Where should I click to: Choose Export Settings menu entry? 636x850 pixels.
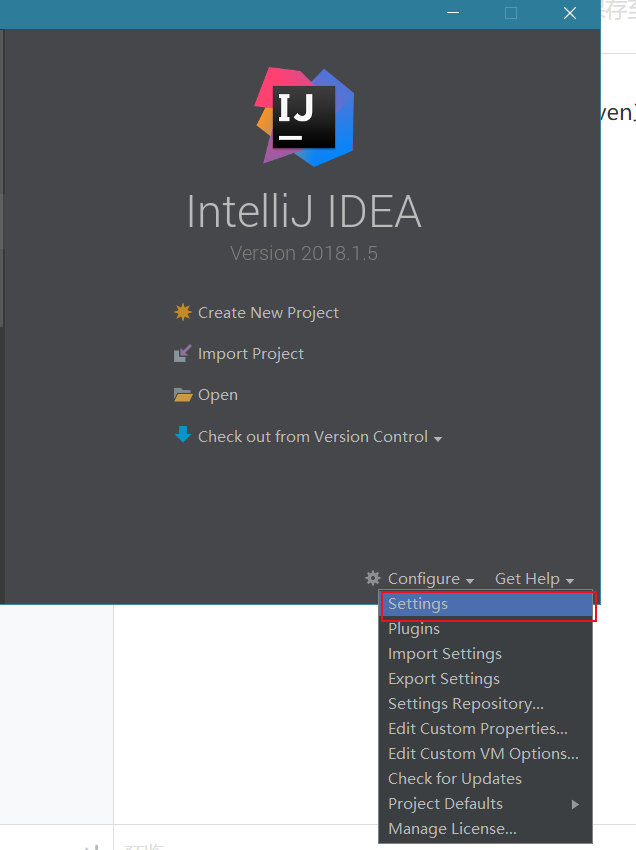pyautogui.click(x=486, y=679)
